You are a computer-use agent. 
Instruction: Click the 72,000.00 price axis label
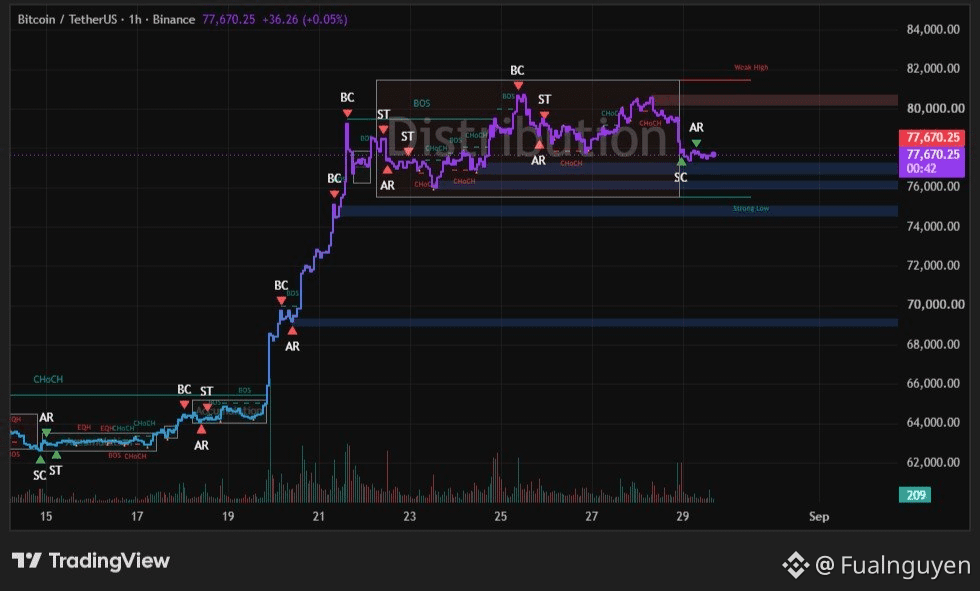tap(932, 265)
